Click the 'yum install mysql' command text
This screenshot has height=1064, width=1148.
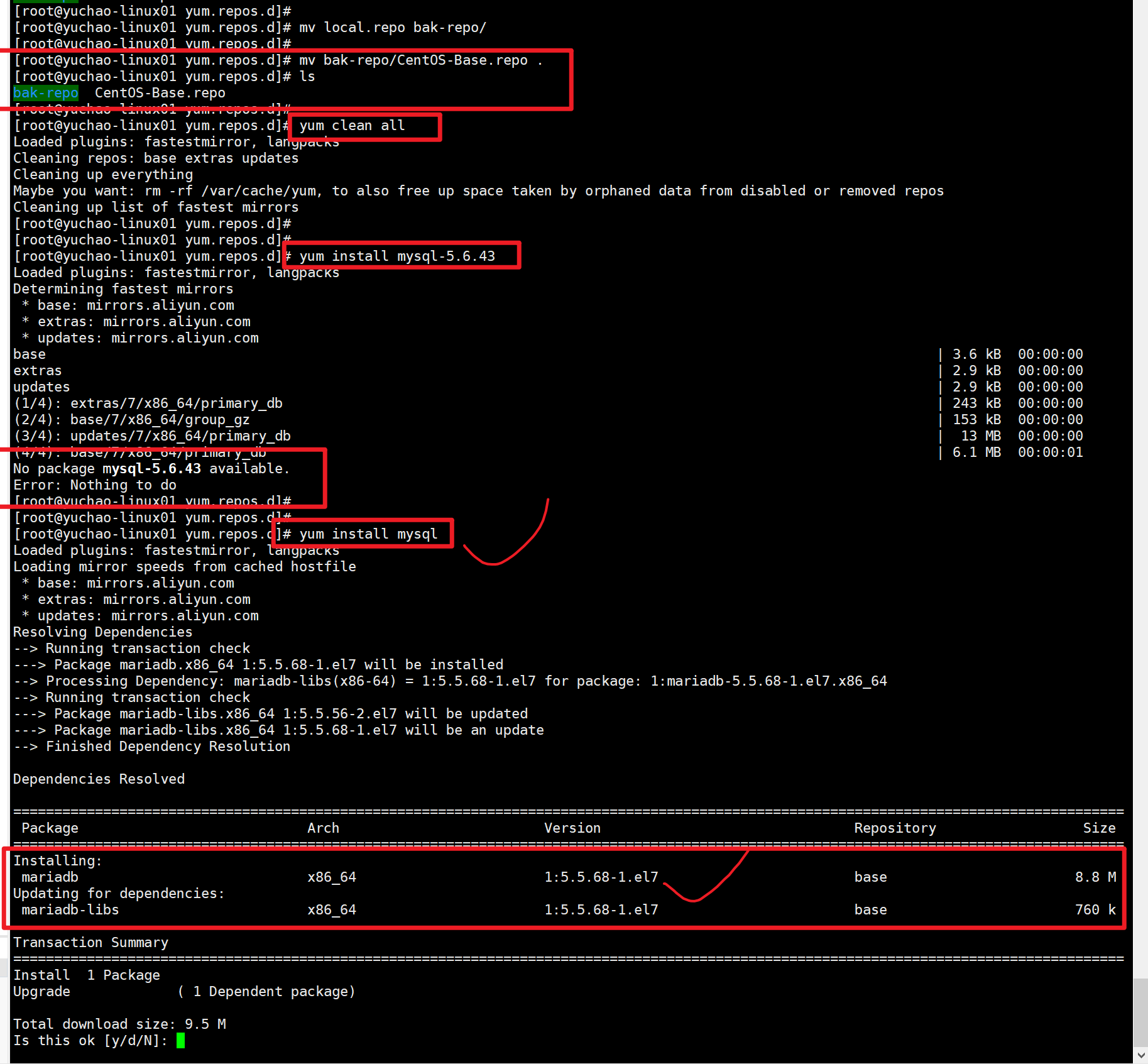coord(368,534)
